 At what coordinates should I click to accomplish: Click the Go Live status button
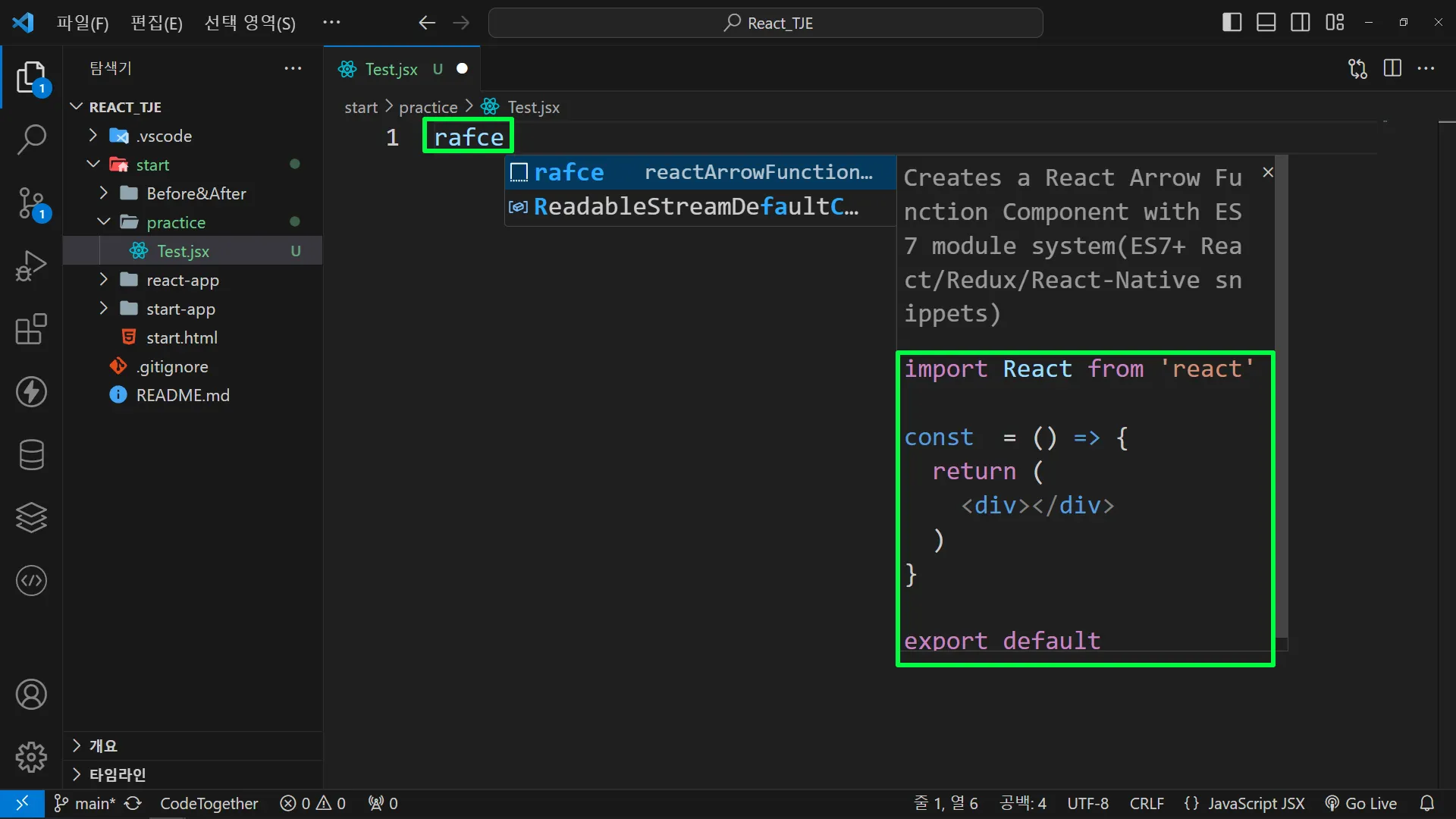(1361, 804)
